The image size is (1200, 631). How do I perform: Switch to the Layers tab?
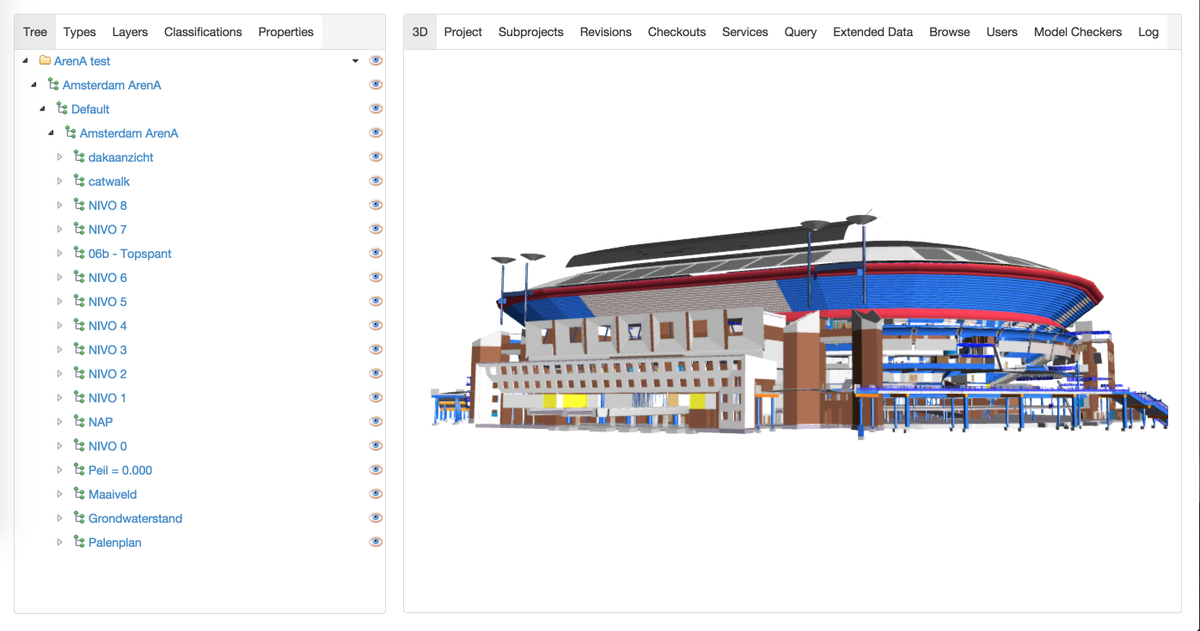pyautogui.click(x=130, y=32)
